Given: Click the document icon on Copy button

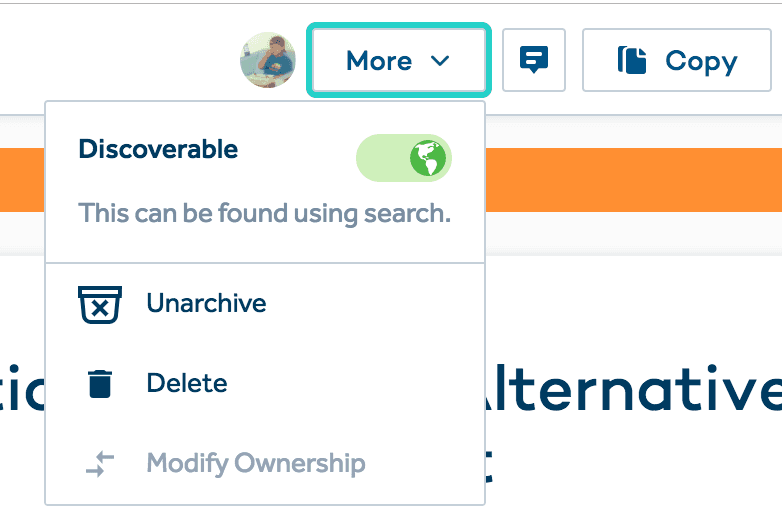Looking at the screenshot, I should tap(632, 61).
